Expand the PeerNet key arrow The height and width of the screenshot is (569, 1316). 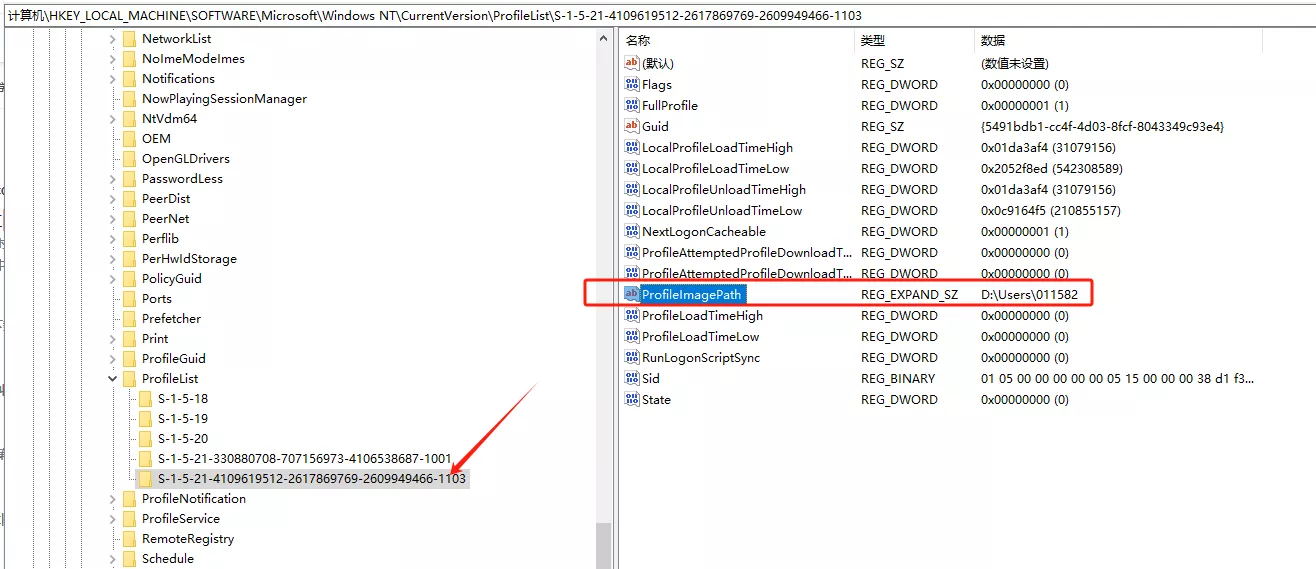tap(112, 218)
